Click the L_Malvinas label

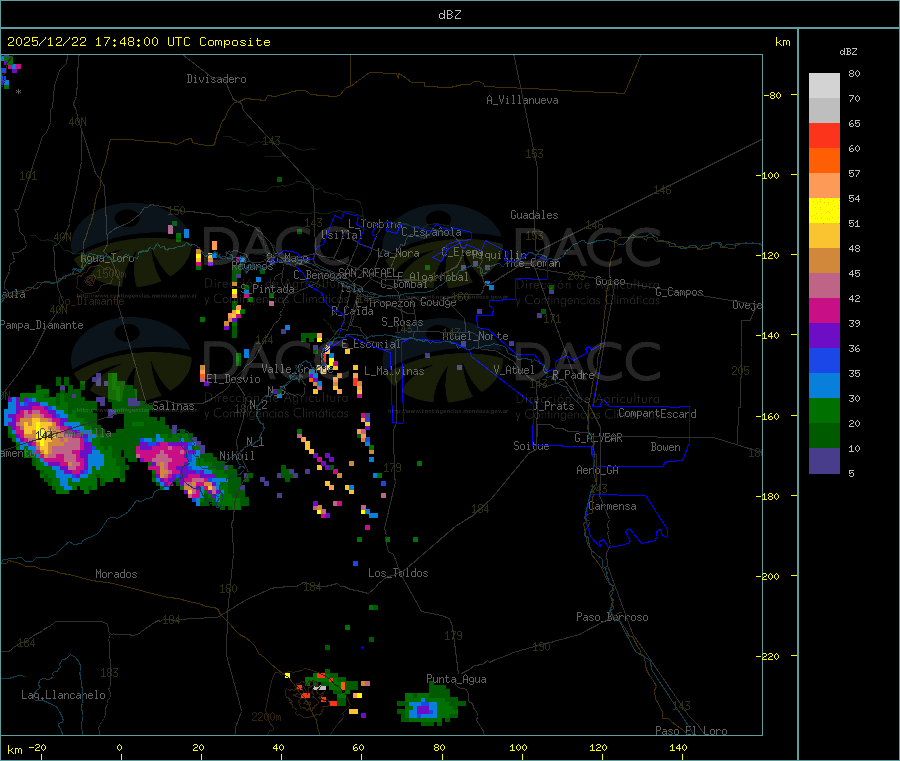[x=394, y=371]
